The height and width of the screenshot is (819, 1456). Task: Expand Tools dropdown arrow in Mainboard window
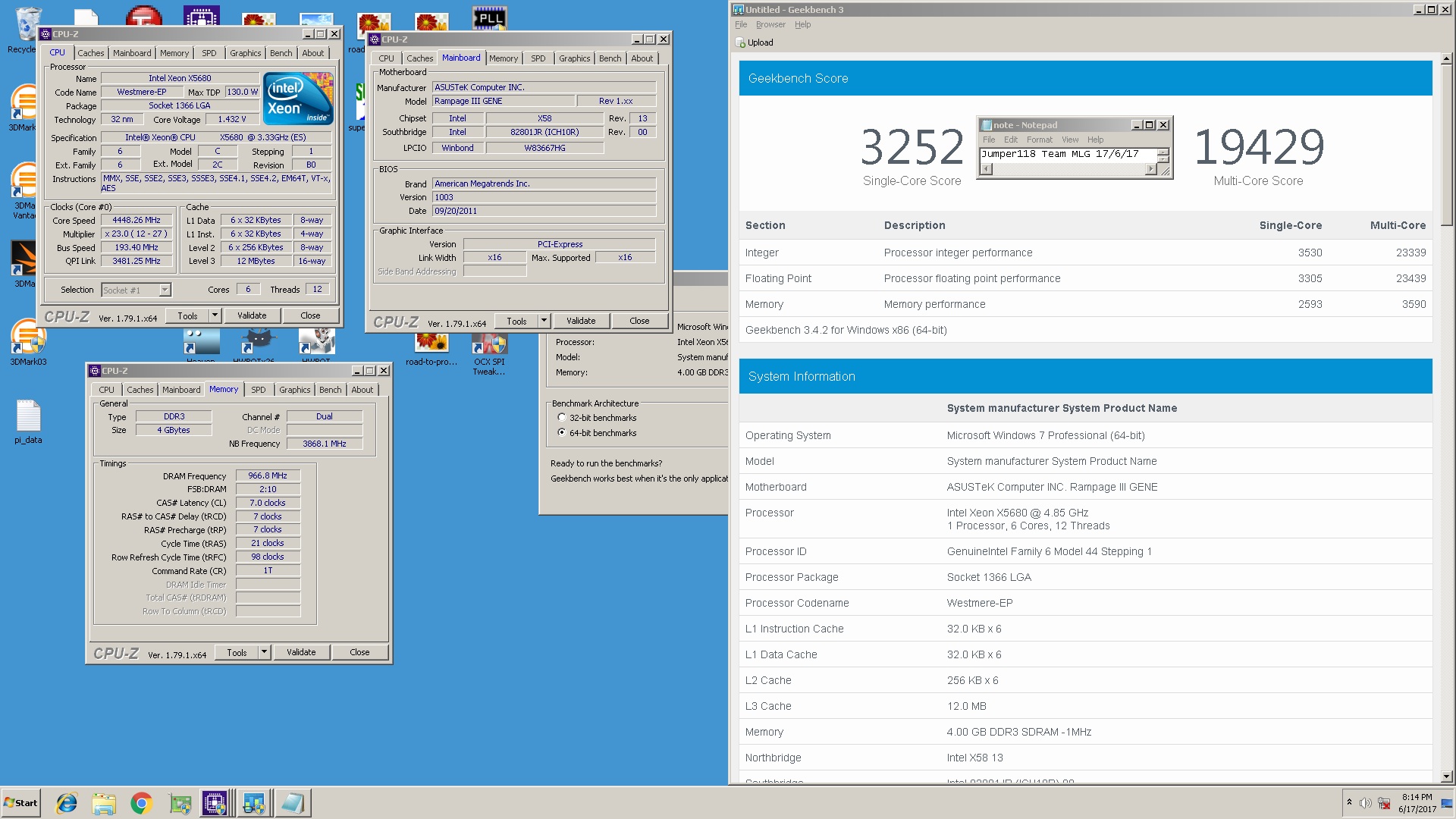[x=544, y=321]
